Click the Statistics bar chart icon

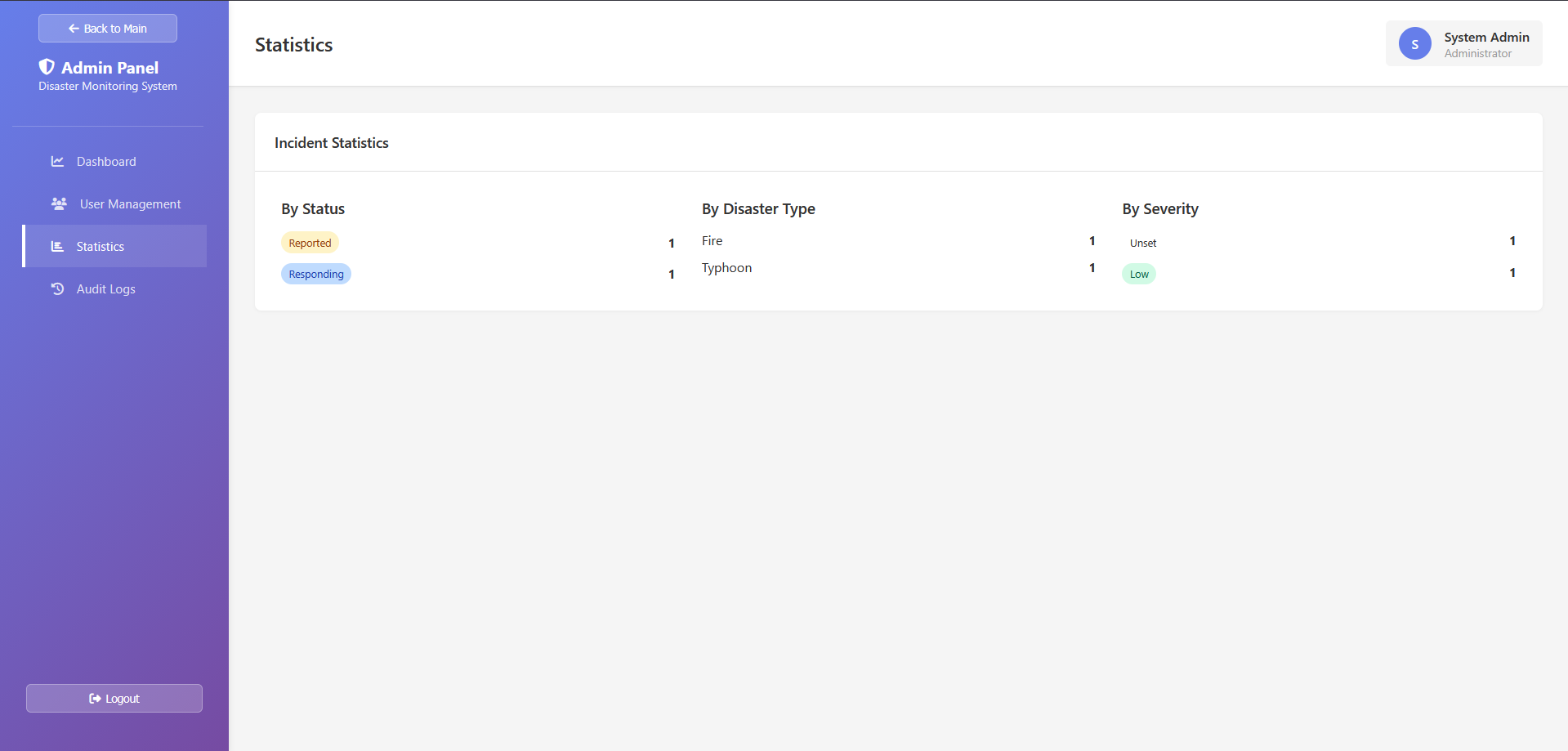tap(57, 247)
